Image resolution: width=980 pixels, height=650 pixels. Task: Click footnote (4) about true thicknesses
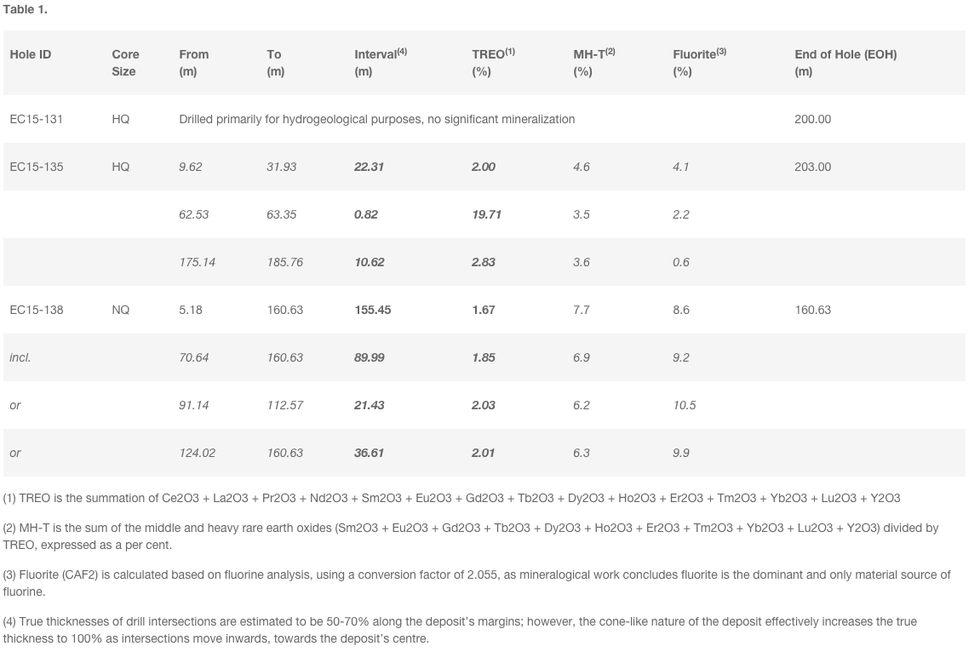click(463, 630)
